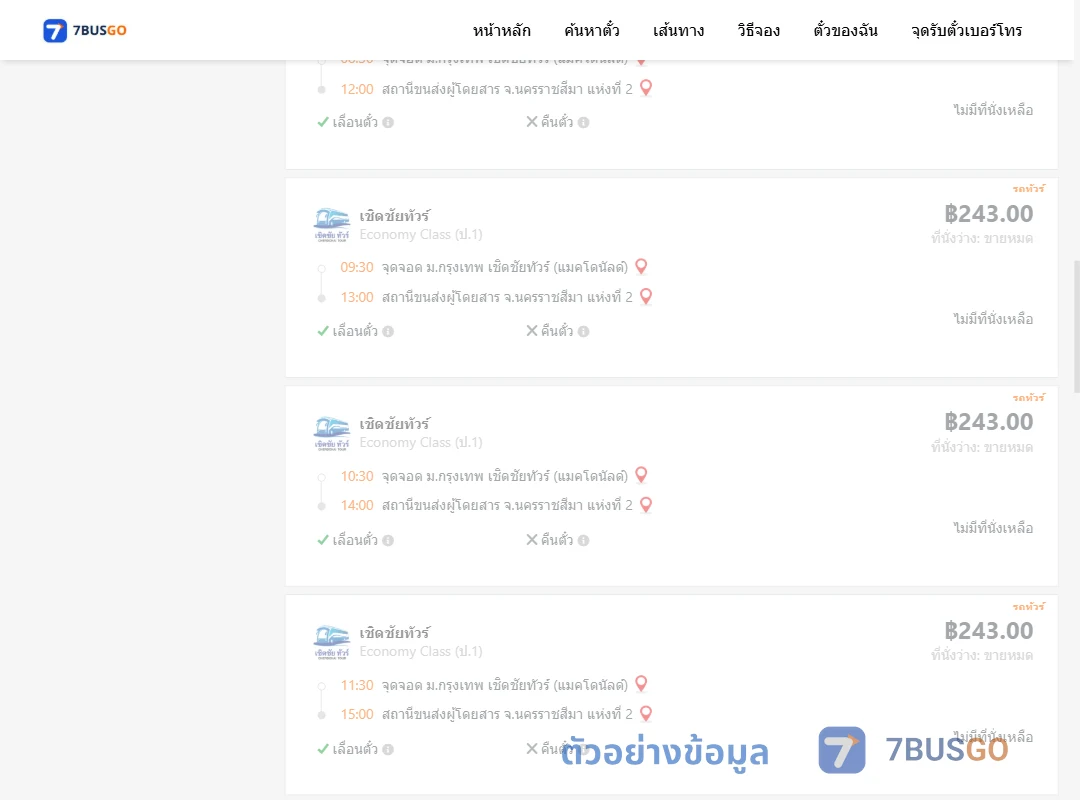Click bus operator logo on 09:30 trip
This screenshot has height=800, width=1080.
pos(331,225)
